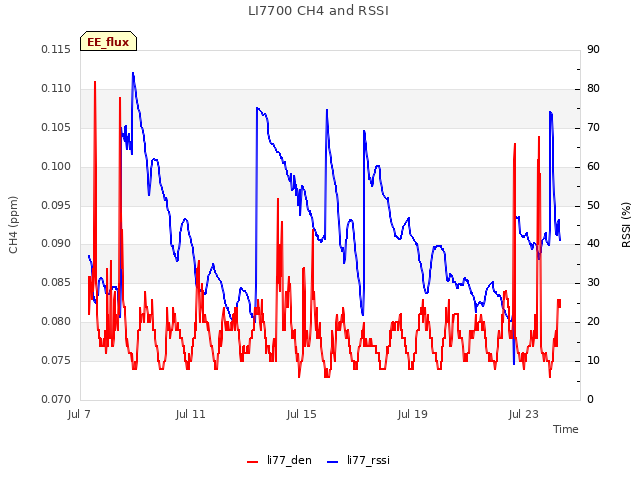Screen dimensions: 640x480
Task: Click the Jul 11 date tick label
Action: (x=190, y=414)
